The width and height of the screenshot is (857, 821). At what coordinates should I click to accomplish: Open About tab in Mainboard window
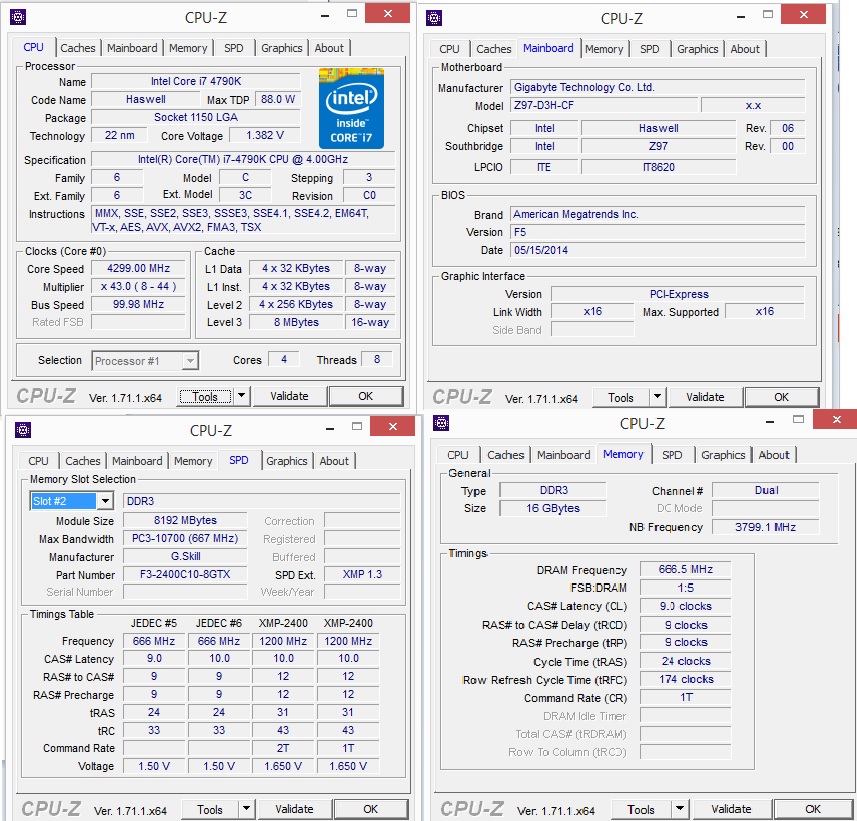tap(745, 49)
